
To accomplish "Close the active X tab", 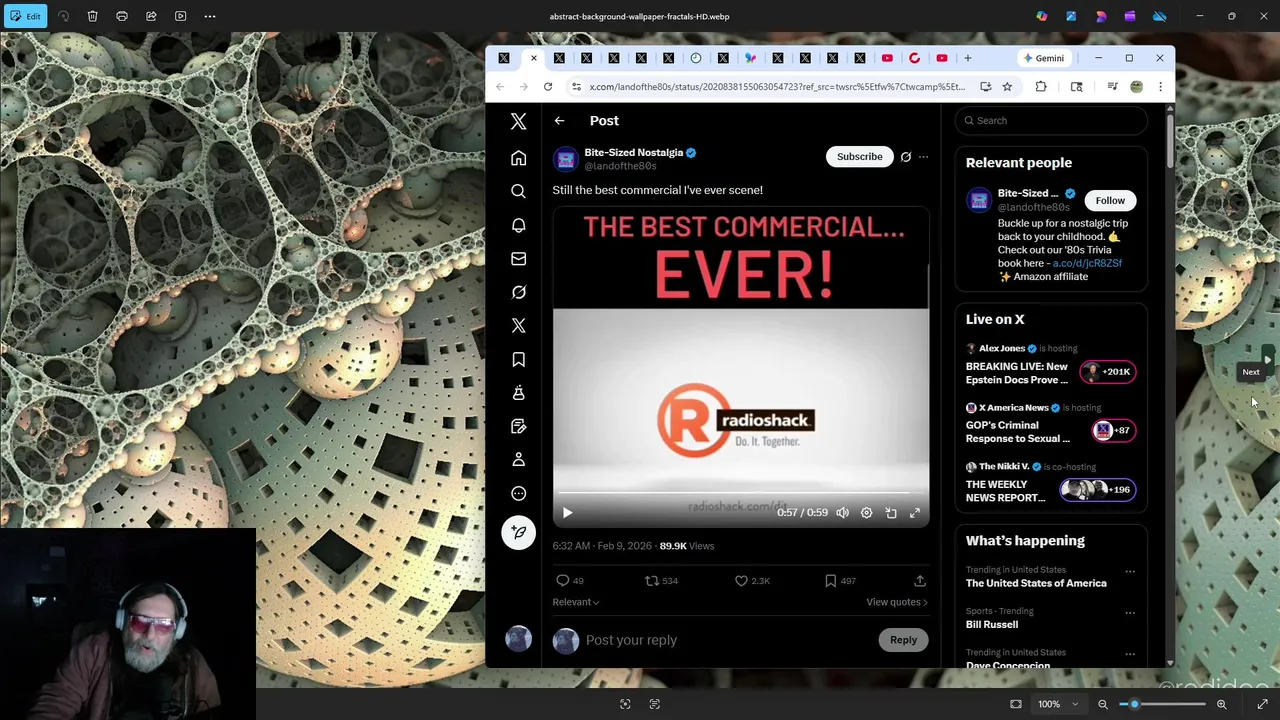I will point(533,58).
